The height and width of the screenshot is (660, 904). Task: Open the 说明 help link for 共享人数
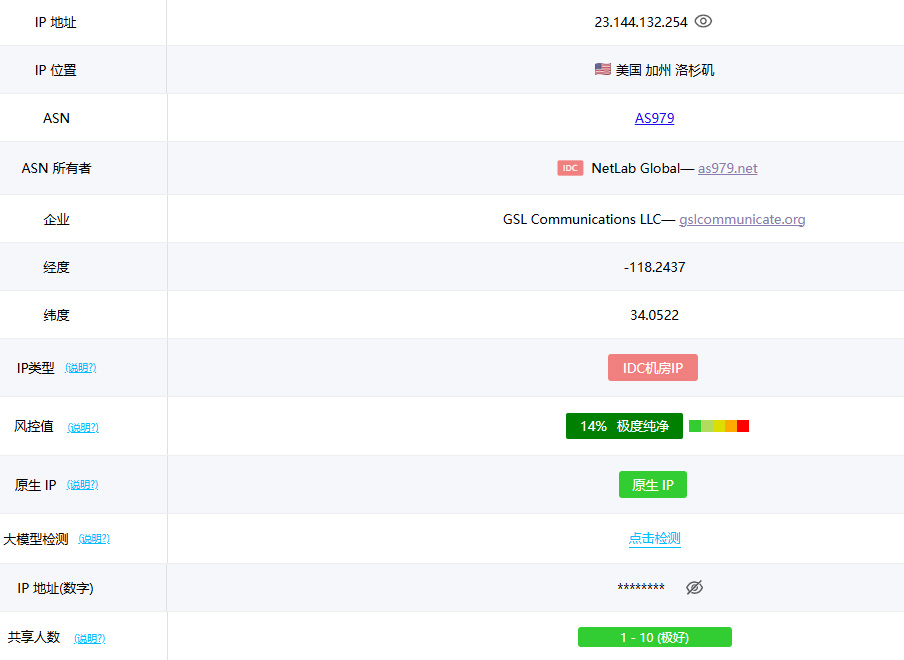[89, 638]
